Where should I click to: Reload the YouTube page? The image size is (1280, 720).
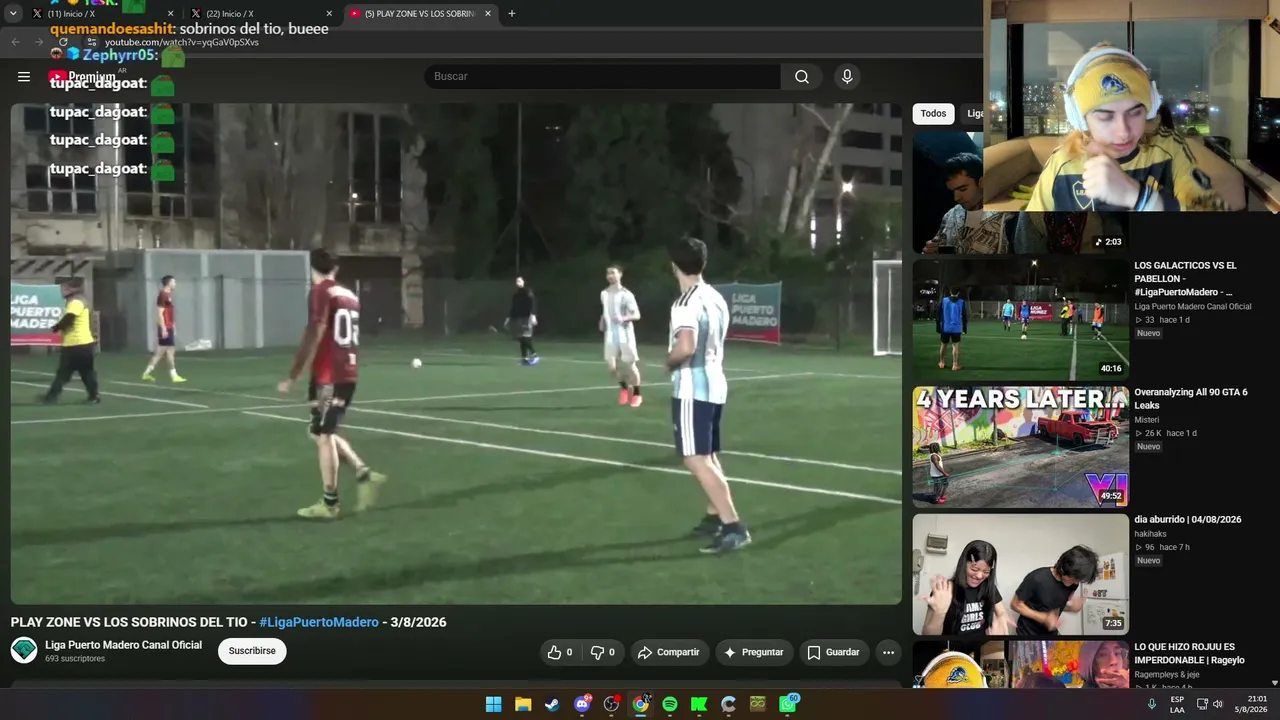(63, 42)
